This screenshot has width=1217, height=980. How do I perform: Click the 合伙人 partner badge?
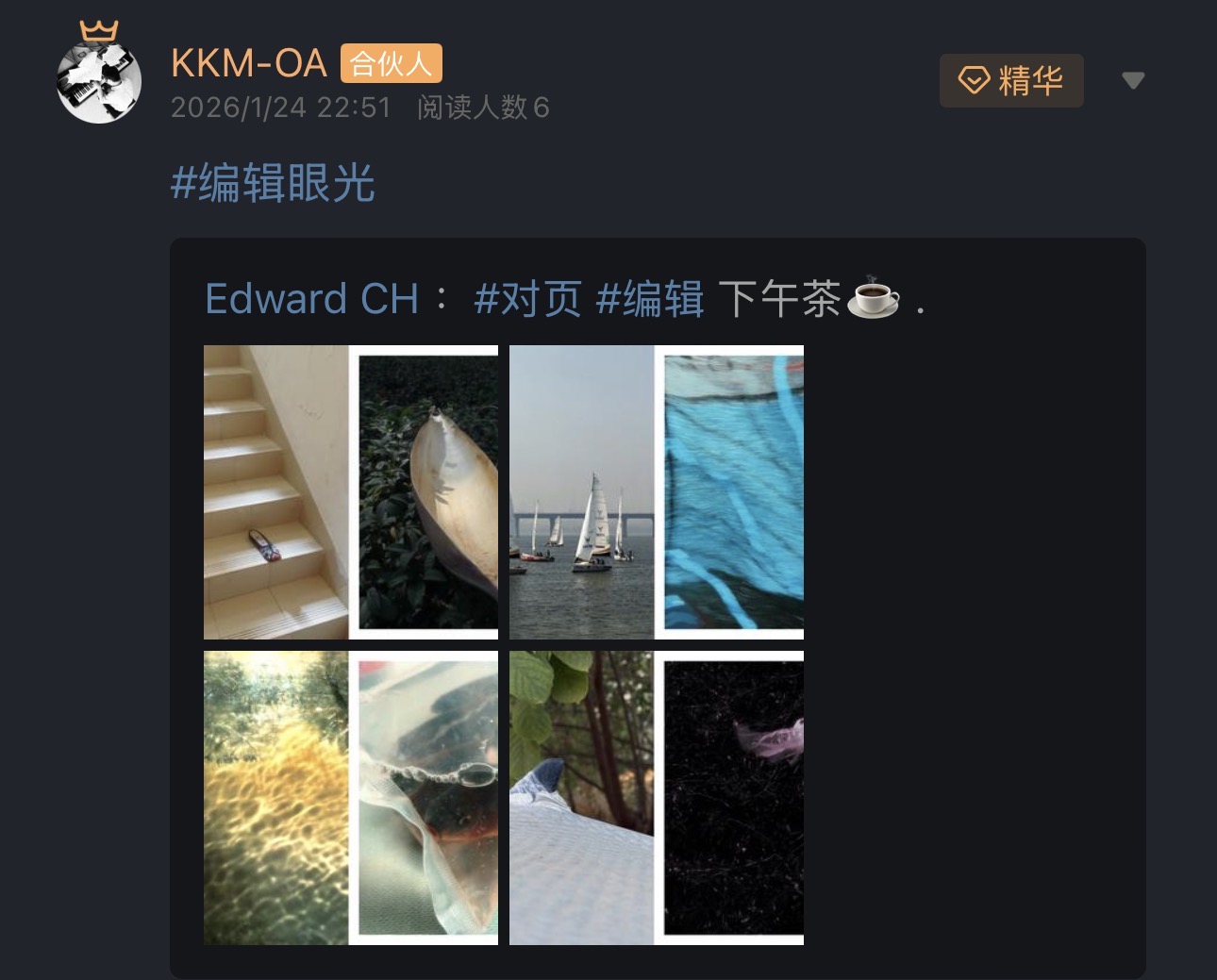pos(391,63)
